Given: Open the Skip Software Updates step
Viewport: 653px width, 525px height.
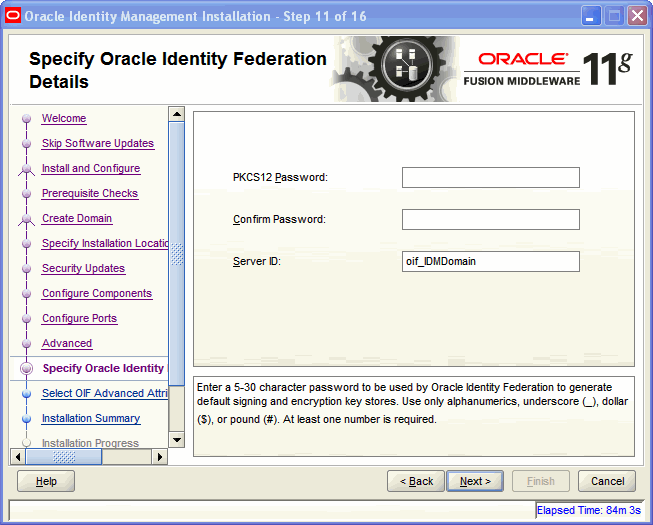Looking at the screenshot, I should (x=98, y=143).
